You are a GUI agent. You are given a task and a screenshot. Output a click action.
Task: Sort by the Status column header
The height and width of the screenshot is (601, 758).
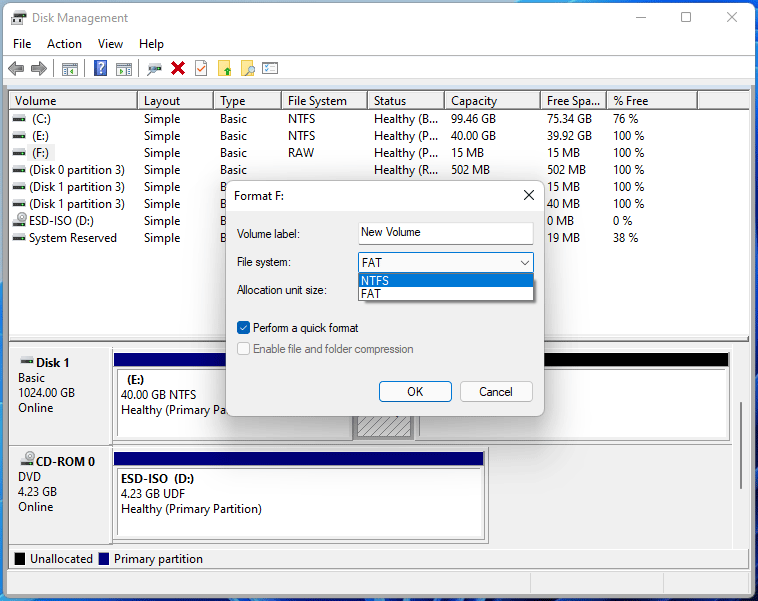(406, 101)
